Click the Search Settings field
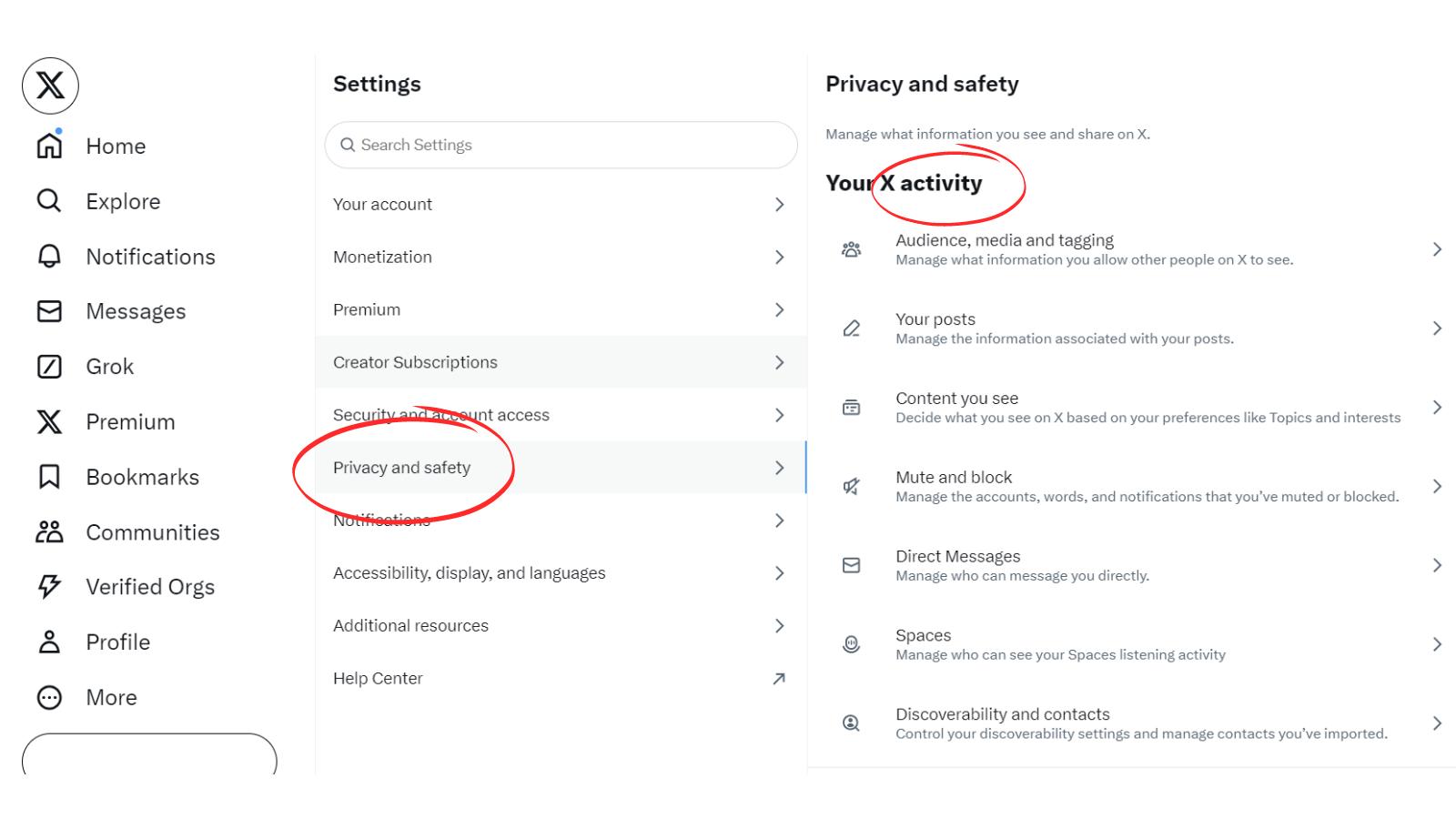 click(x=561, y=145)
